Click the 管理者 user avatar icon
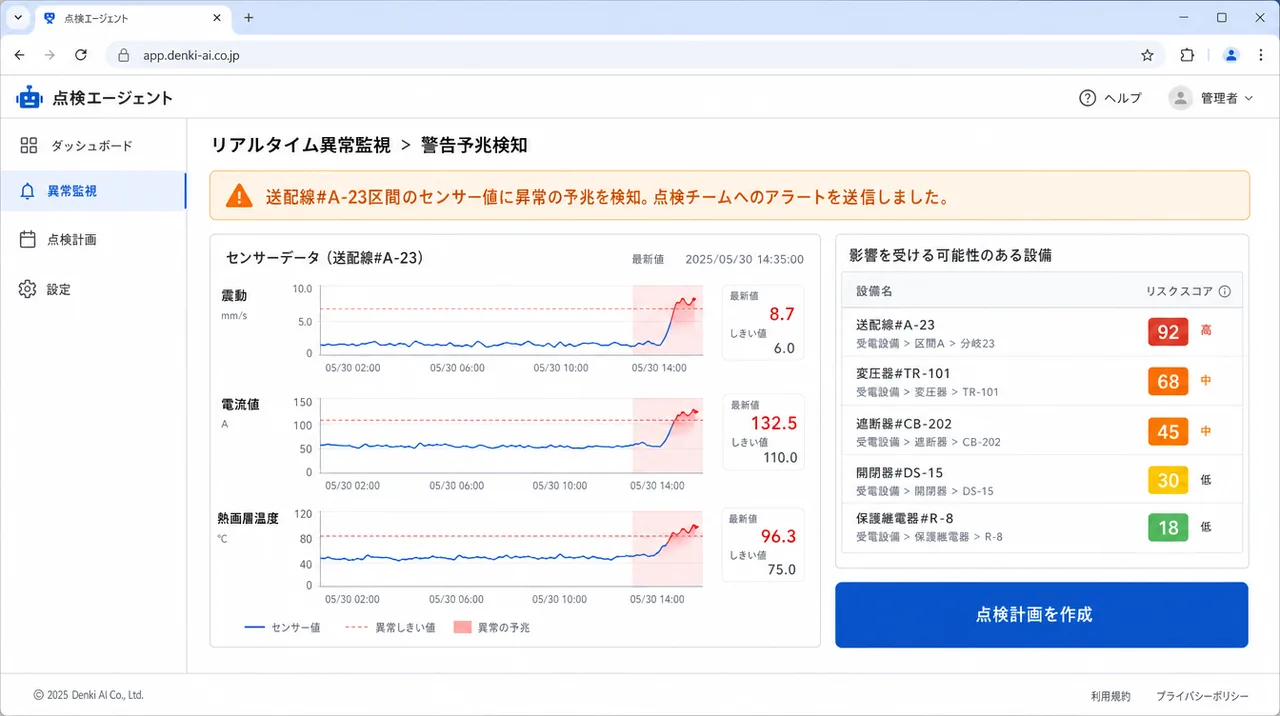The width and height of the screenshot is (1280, 716). (x=1181, y=98)
